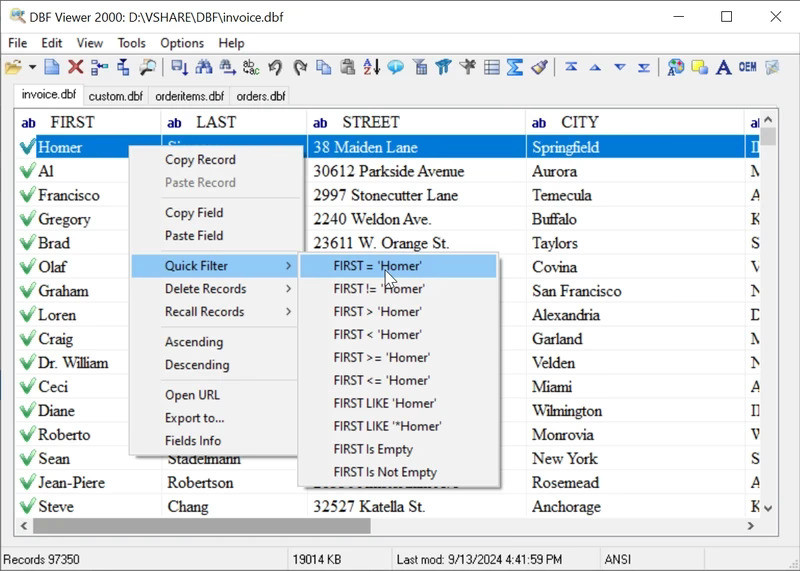Screen dimensions: 800x571
Task: Click the binoculars Find icon
Action: pyautogui.click(x=204, y=67)
